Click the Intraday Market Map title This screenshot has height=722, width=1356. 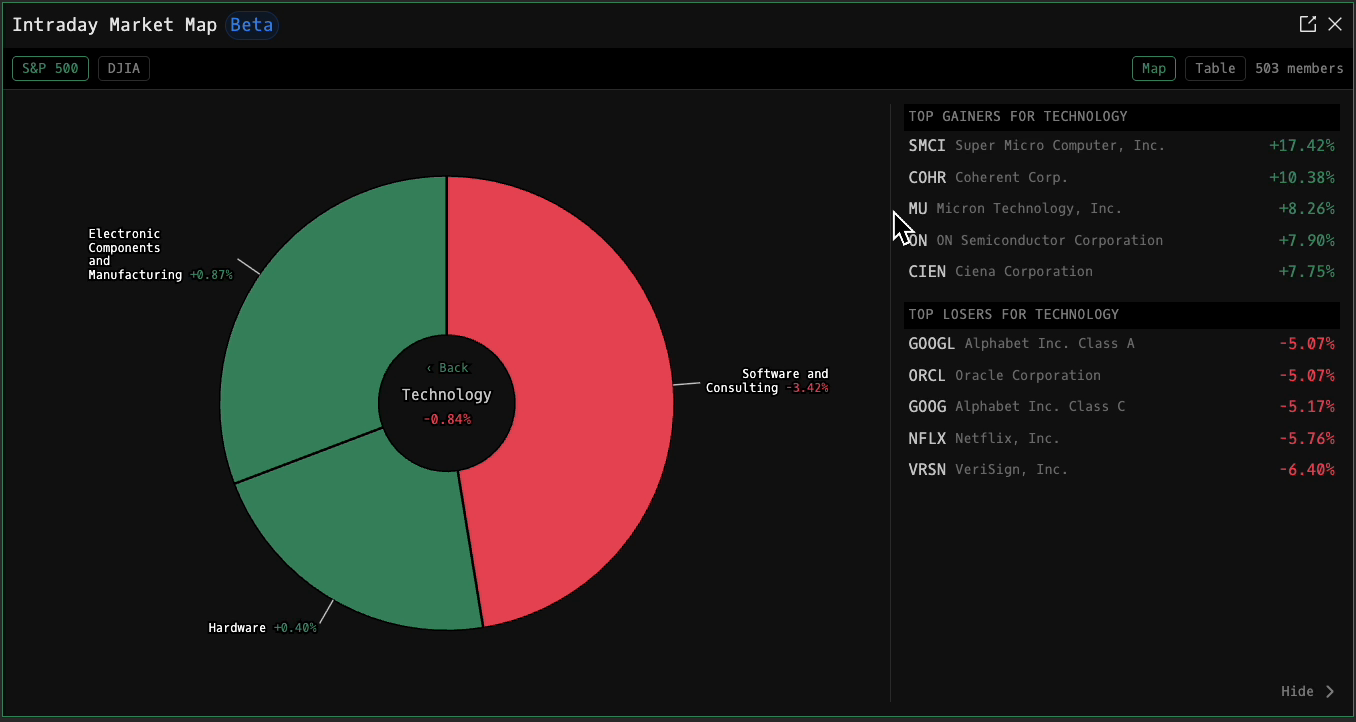[x=114, y=25]
